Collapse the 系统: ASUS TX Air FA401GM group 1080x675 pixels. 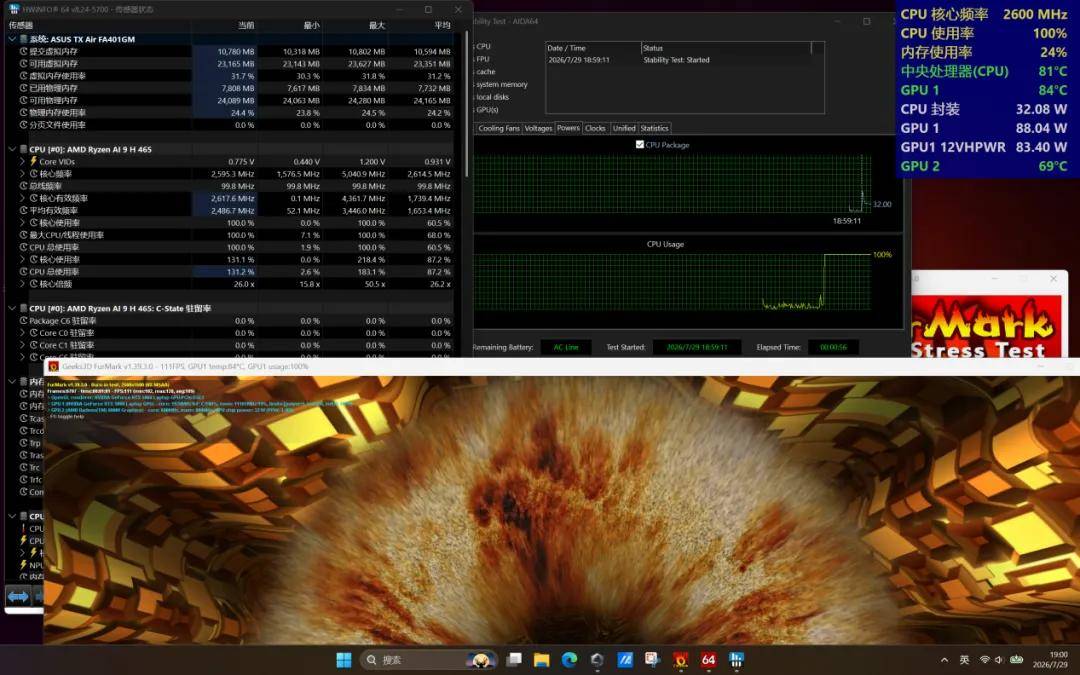click(x=12, y=39)
